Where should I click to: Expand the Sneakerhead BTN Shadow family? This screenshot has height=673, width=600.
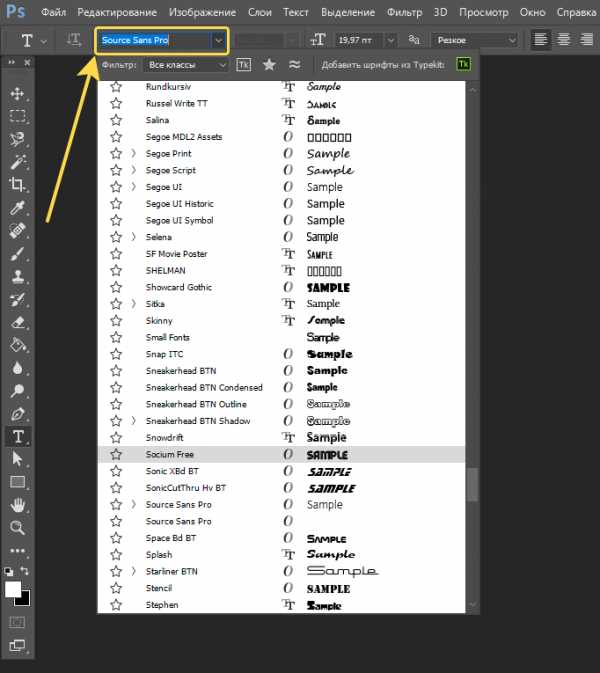coord(133,421)
